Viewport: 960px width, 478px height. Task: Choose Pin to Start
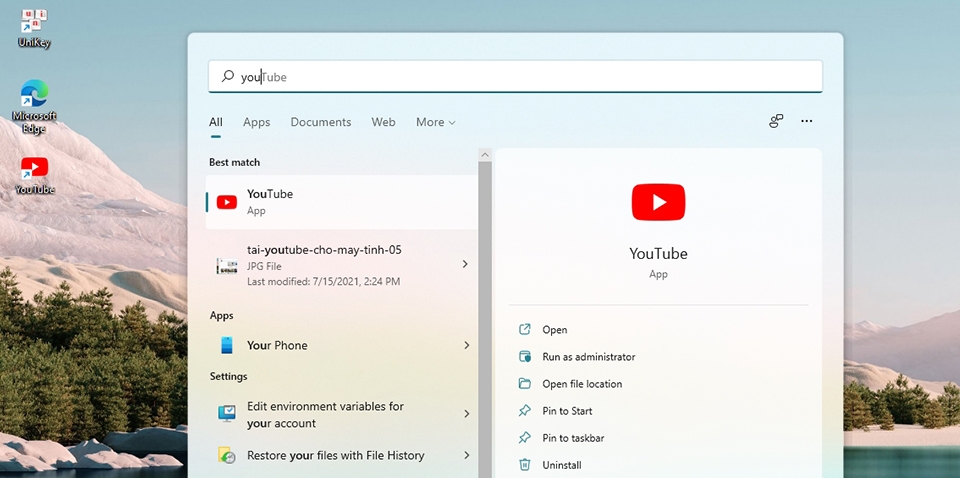568,411
